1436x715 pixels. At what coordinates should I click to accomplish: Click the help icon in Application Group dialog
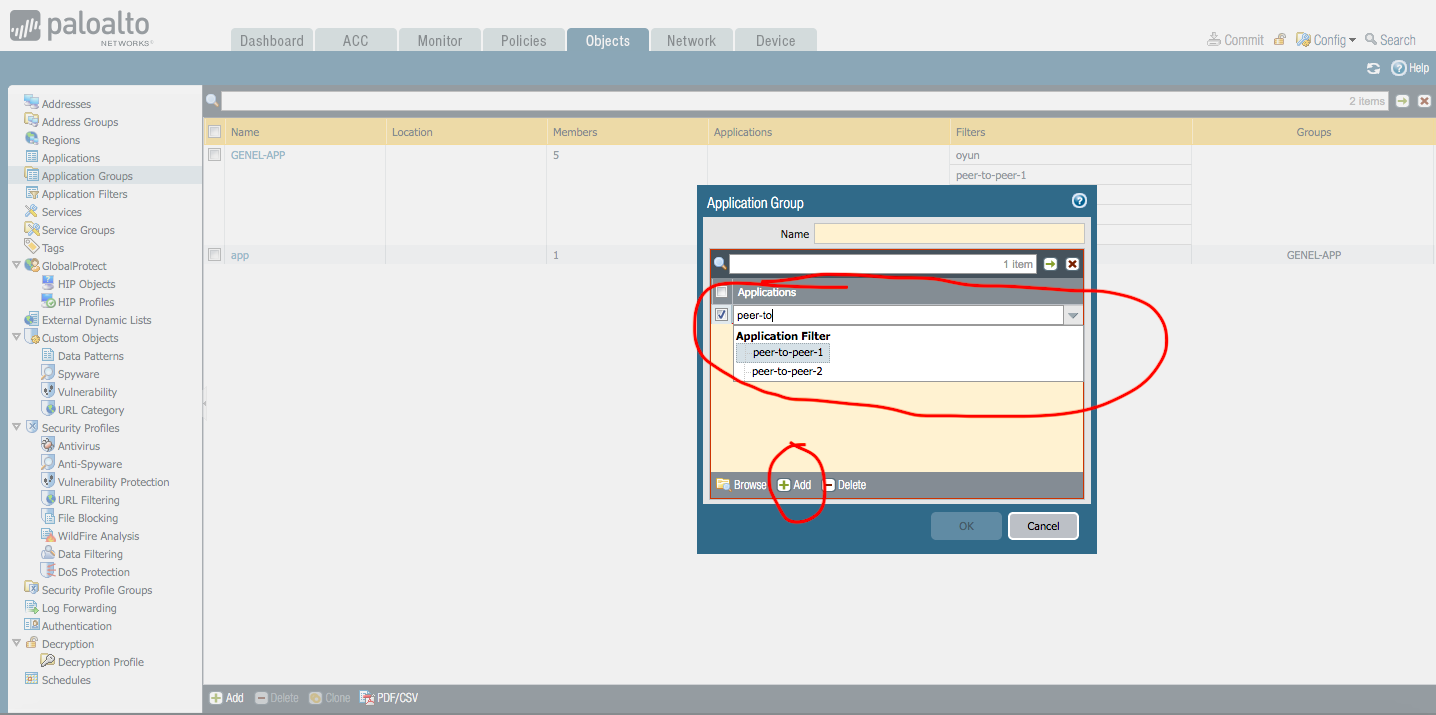click(1079, 201)
